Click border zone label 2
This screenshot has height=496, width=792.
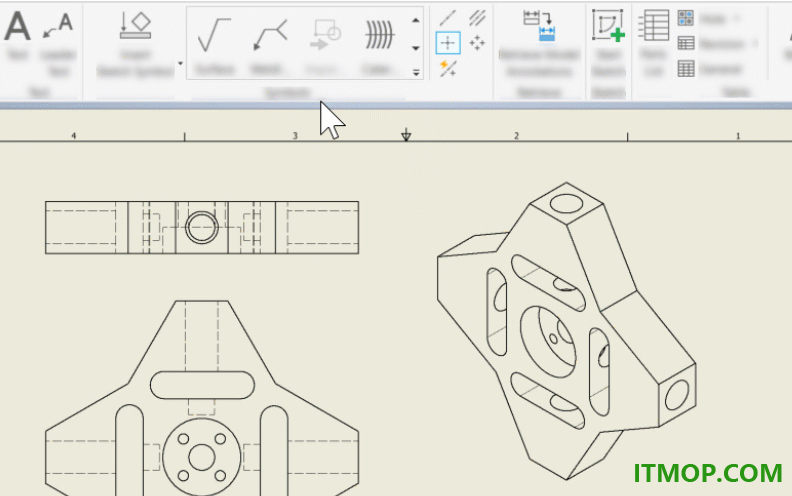516,135
